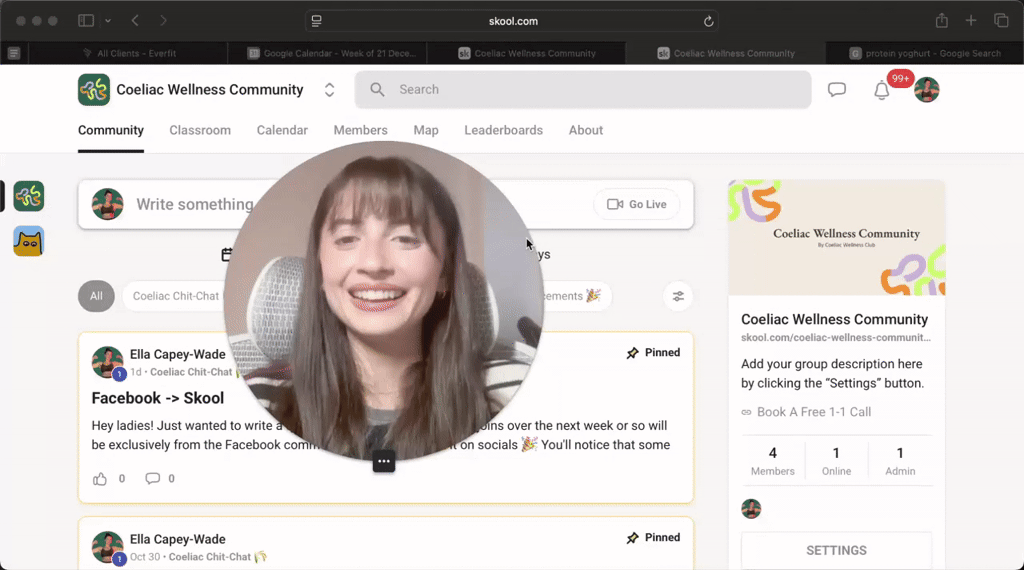This screenshot has width=1024, height=570.
Task: Open notifications bell icon
Action: pyautogui.click(x=882, y=90)
